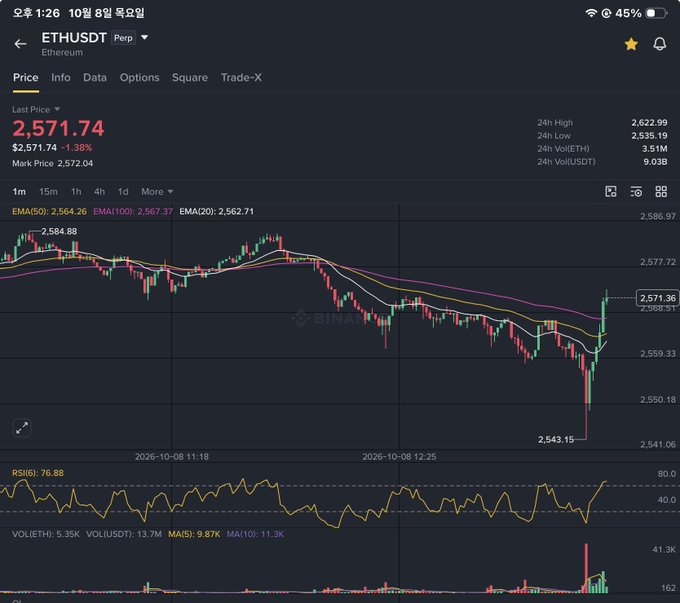The height and width of the screenshot is (603, 680).
Task: Open chart indicator settings icon
Action: (x=636, y=191)
